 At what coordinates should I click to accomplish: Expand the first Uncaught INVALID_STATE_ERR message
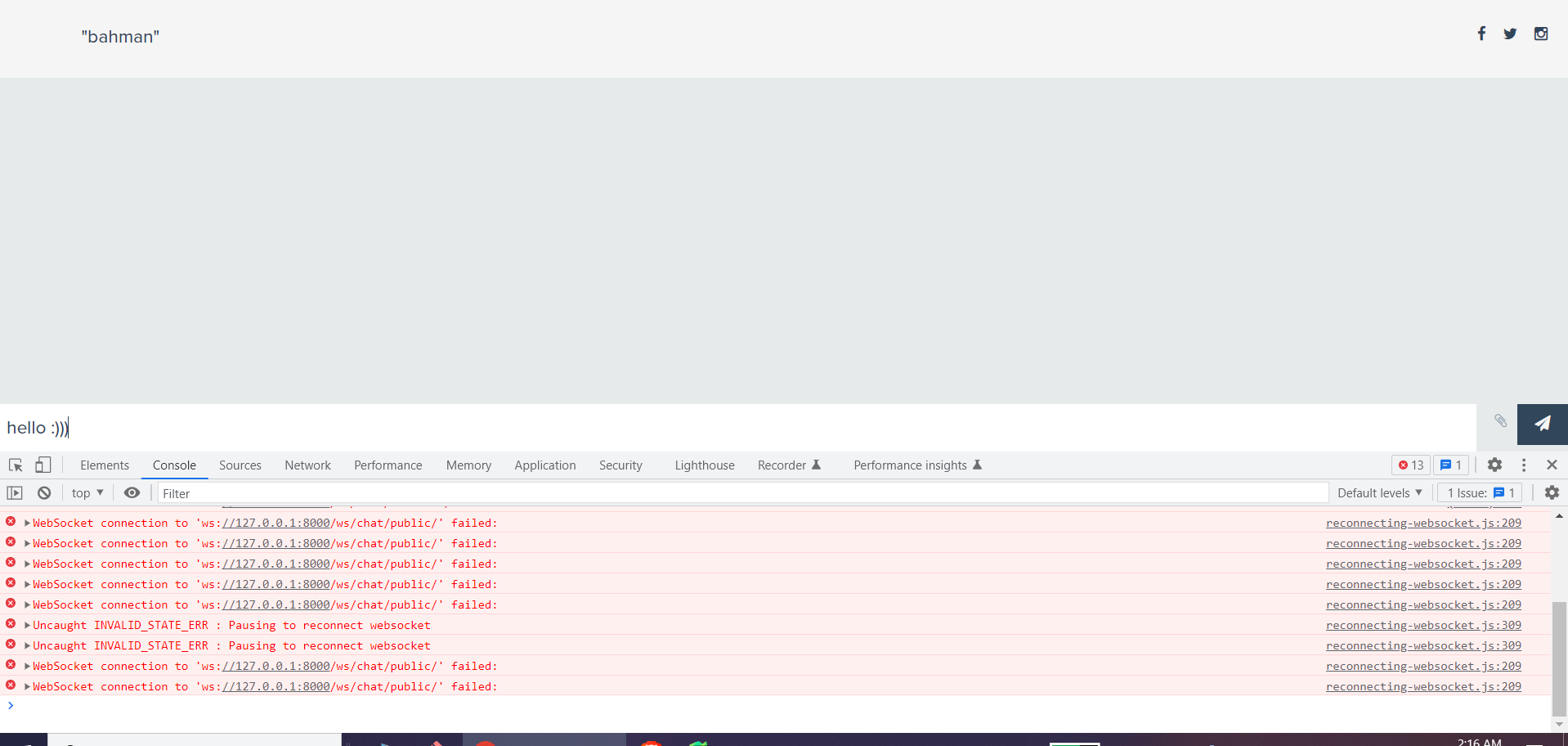(x=27, y=625)
